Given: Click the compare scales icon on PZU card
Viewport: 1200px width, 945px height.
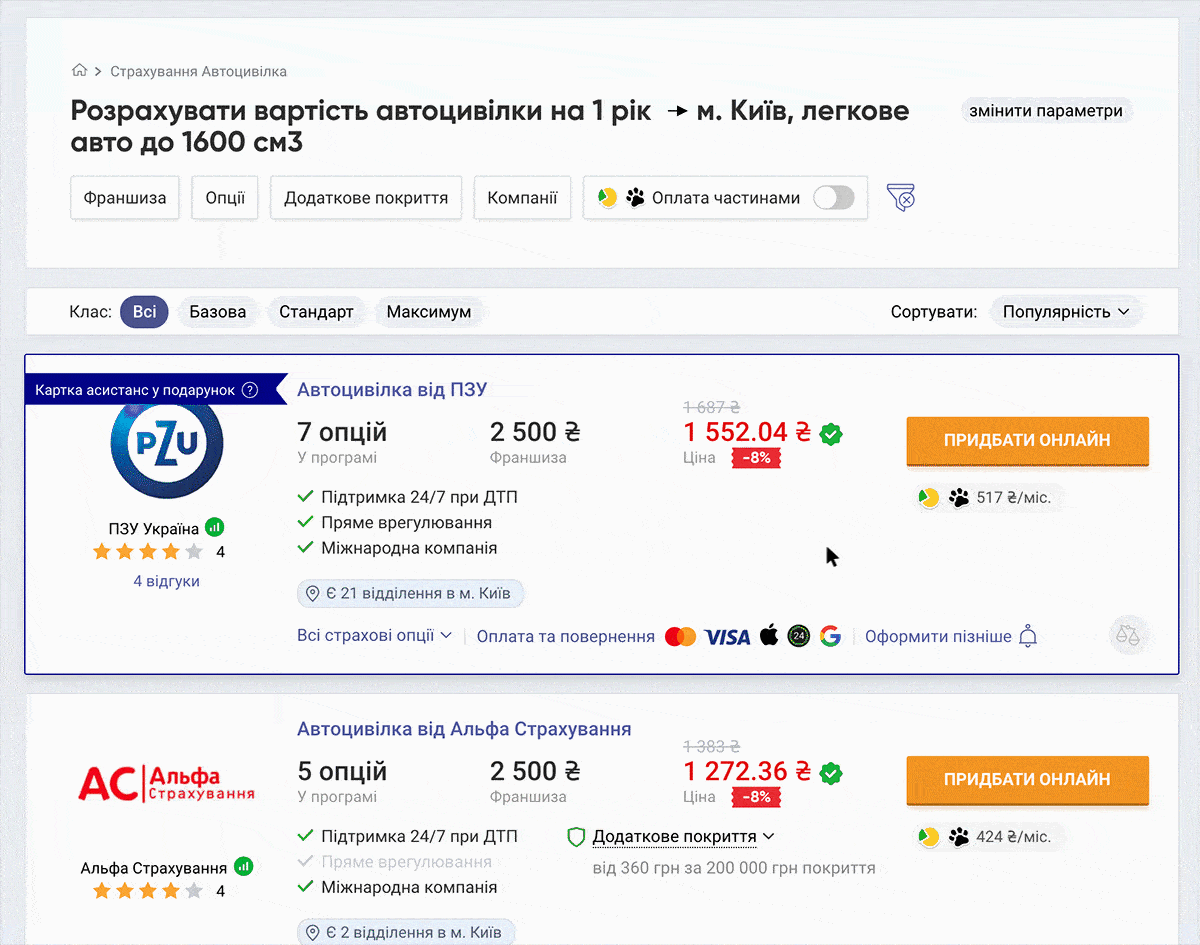Looking at the screenshot, I should pos(1129,635).
